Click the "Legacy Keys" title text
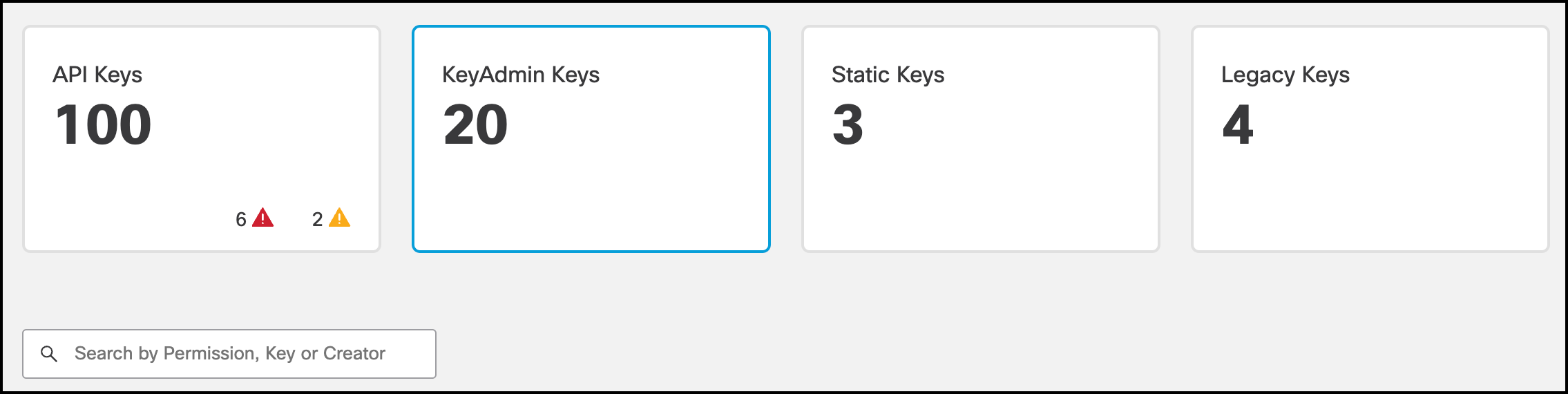 (1285, 75)
